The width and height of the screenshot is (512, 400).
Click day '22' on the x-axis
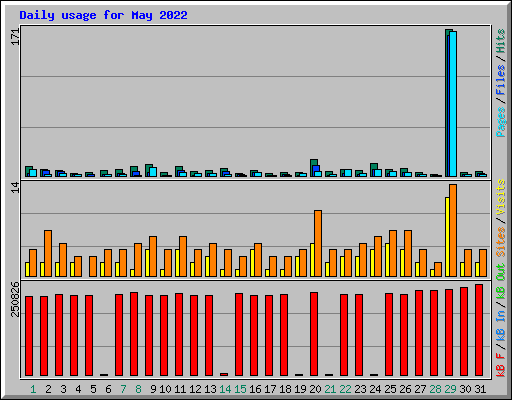[x=345, y=389]
